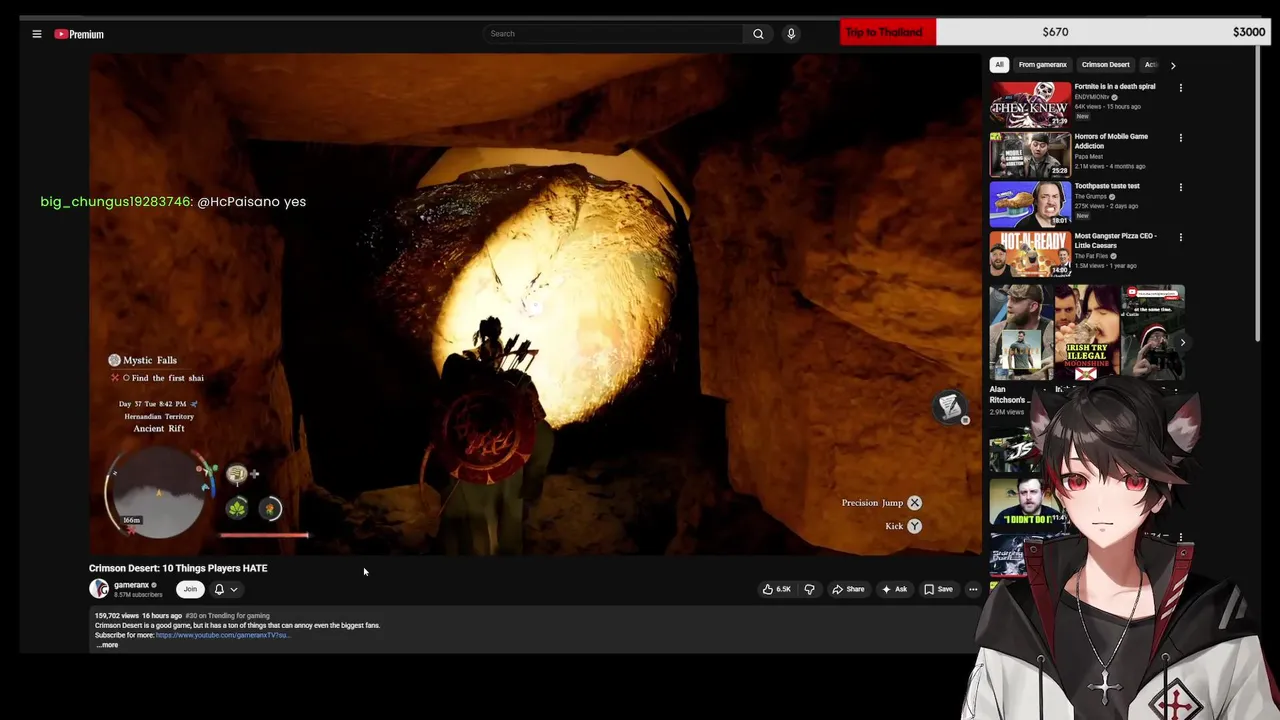Click the green leaf item slot in HUD
The width and height of the screenshot is (1280, 720).
(237, 509)
